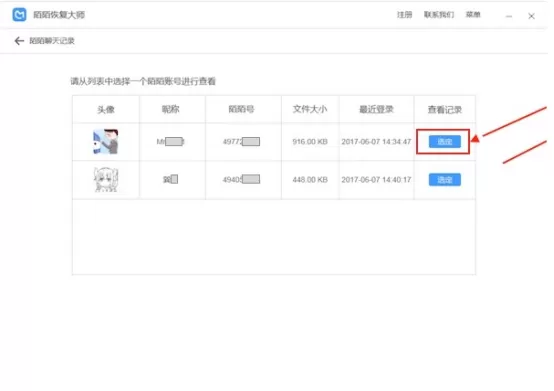
Task: Click the 2017-06-07 14:34:47 login time
Action: click(x=376, y=142)
